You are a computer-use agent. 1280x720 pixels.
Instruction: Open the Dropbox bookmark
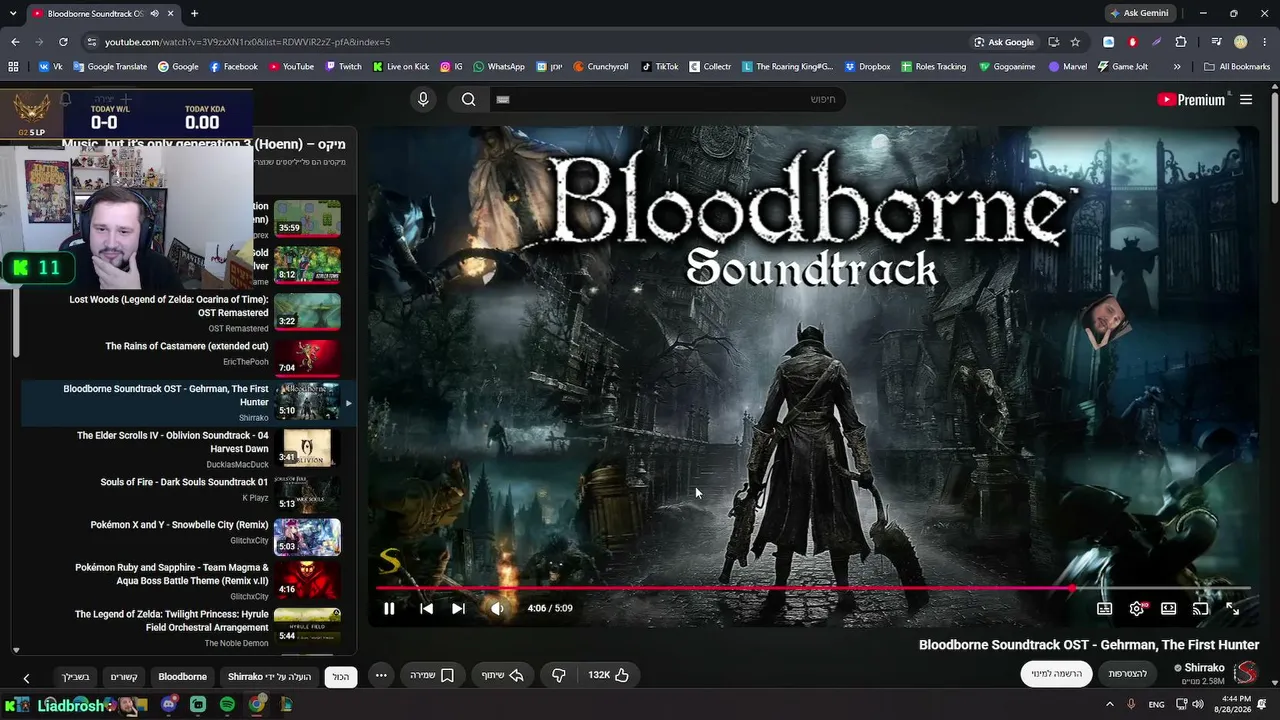tap(867, 67)
